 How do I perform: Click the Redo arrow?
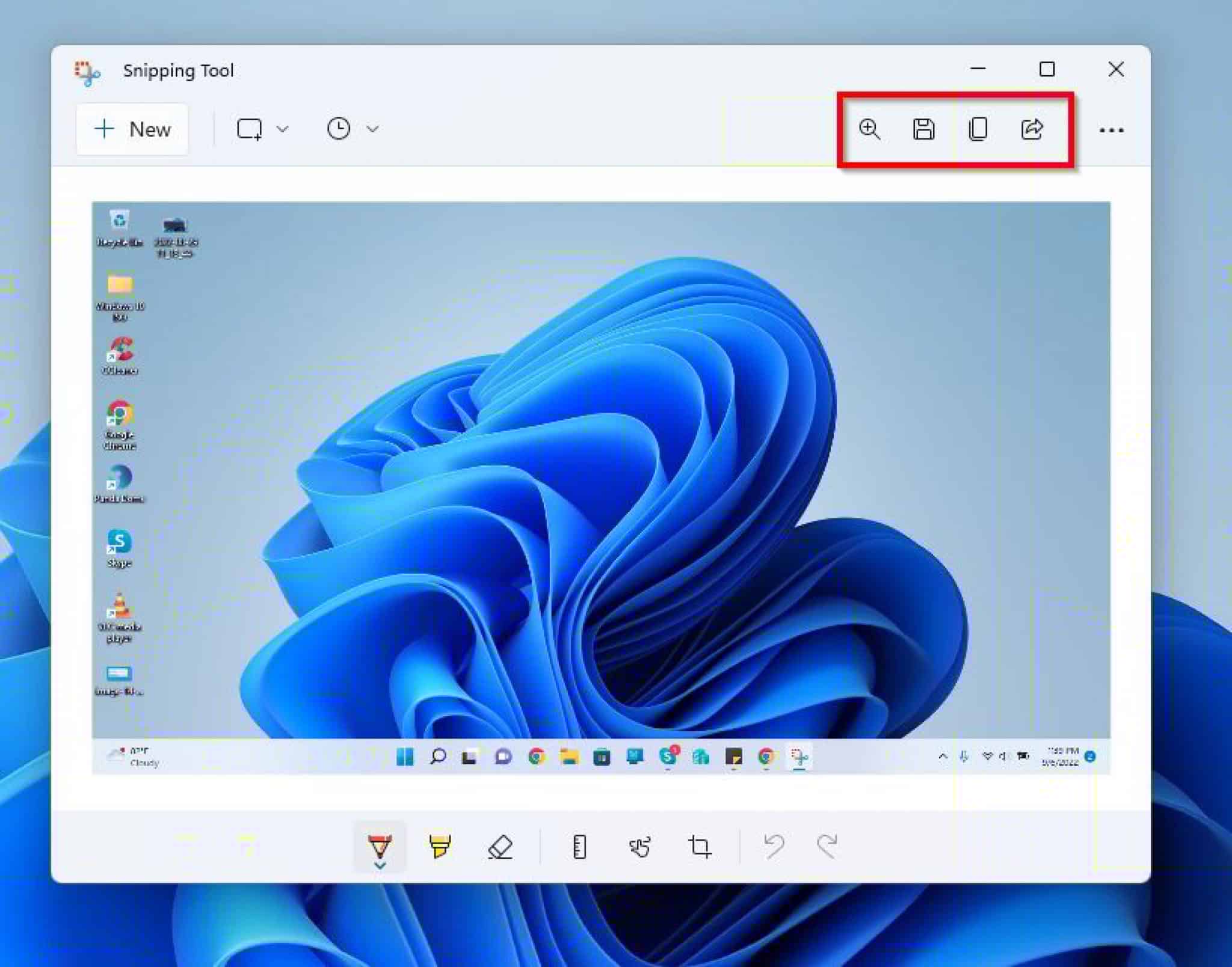click(x=827, y=846)
